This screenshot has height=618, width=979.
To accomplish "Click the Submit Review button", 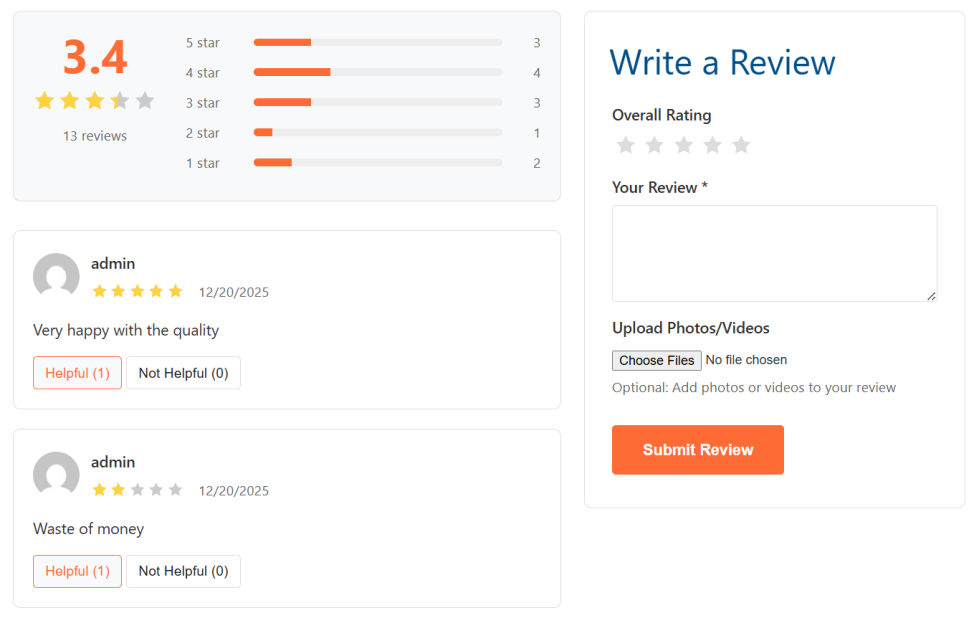I will pos(698,450).
